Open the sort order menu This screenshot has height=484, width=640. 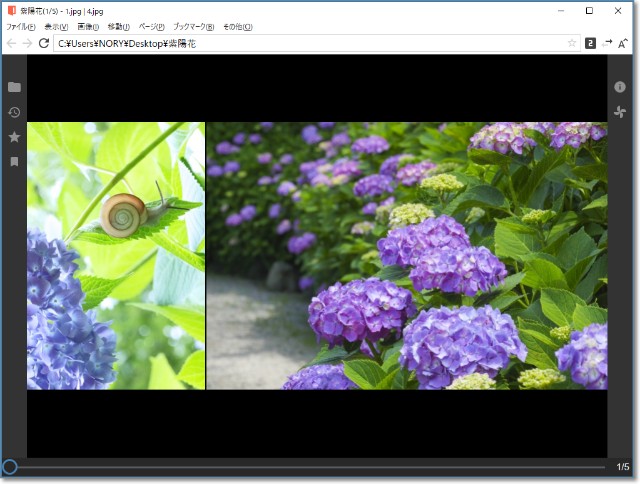click(x=623, y=44)
